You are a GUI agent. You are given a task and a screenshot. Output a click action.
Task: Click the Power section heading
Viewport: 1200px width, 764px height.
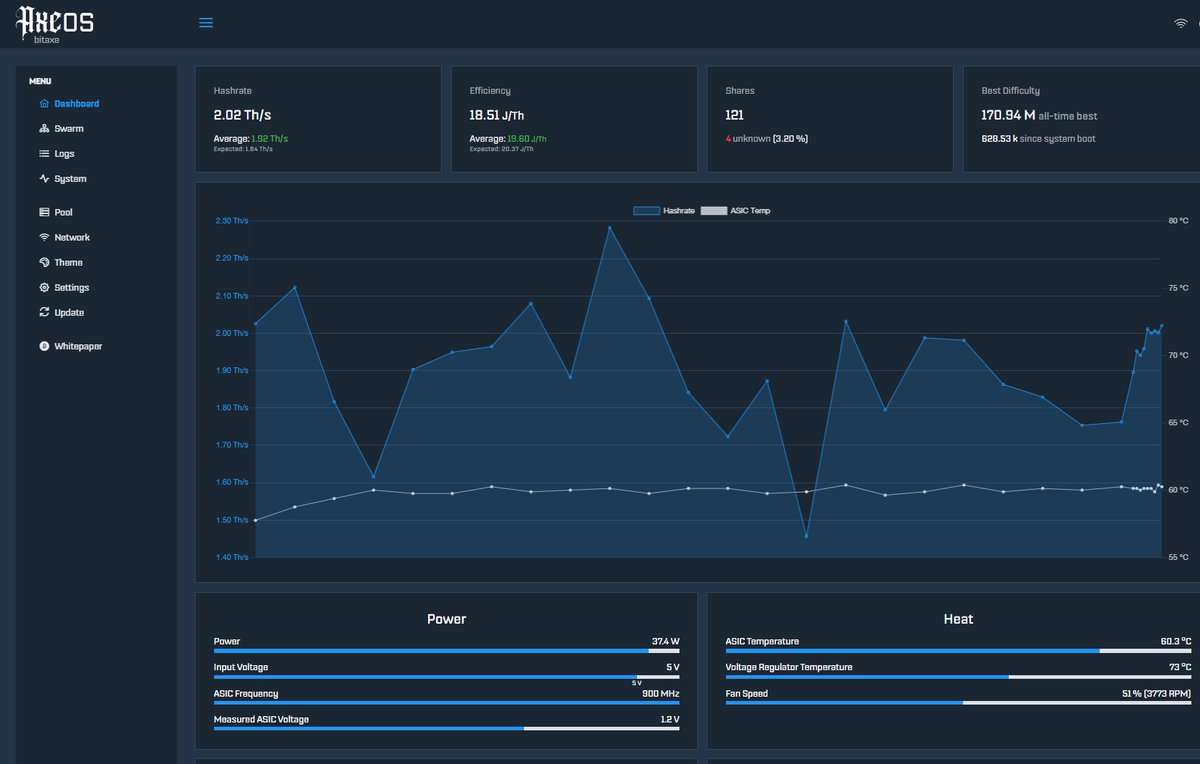[x=446, y=619]
